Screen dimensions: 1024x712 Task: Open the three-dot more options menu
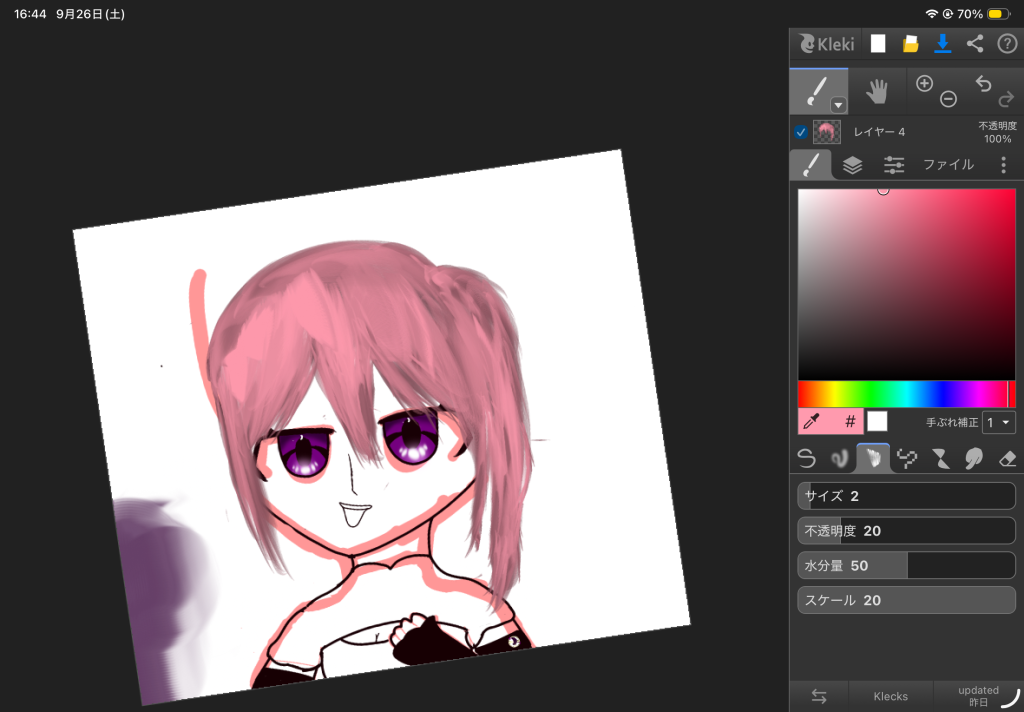click(x=1004, y=165)
